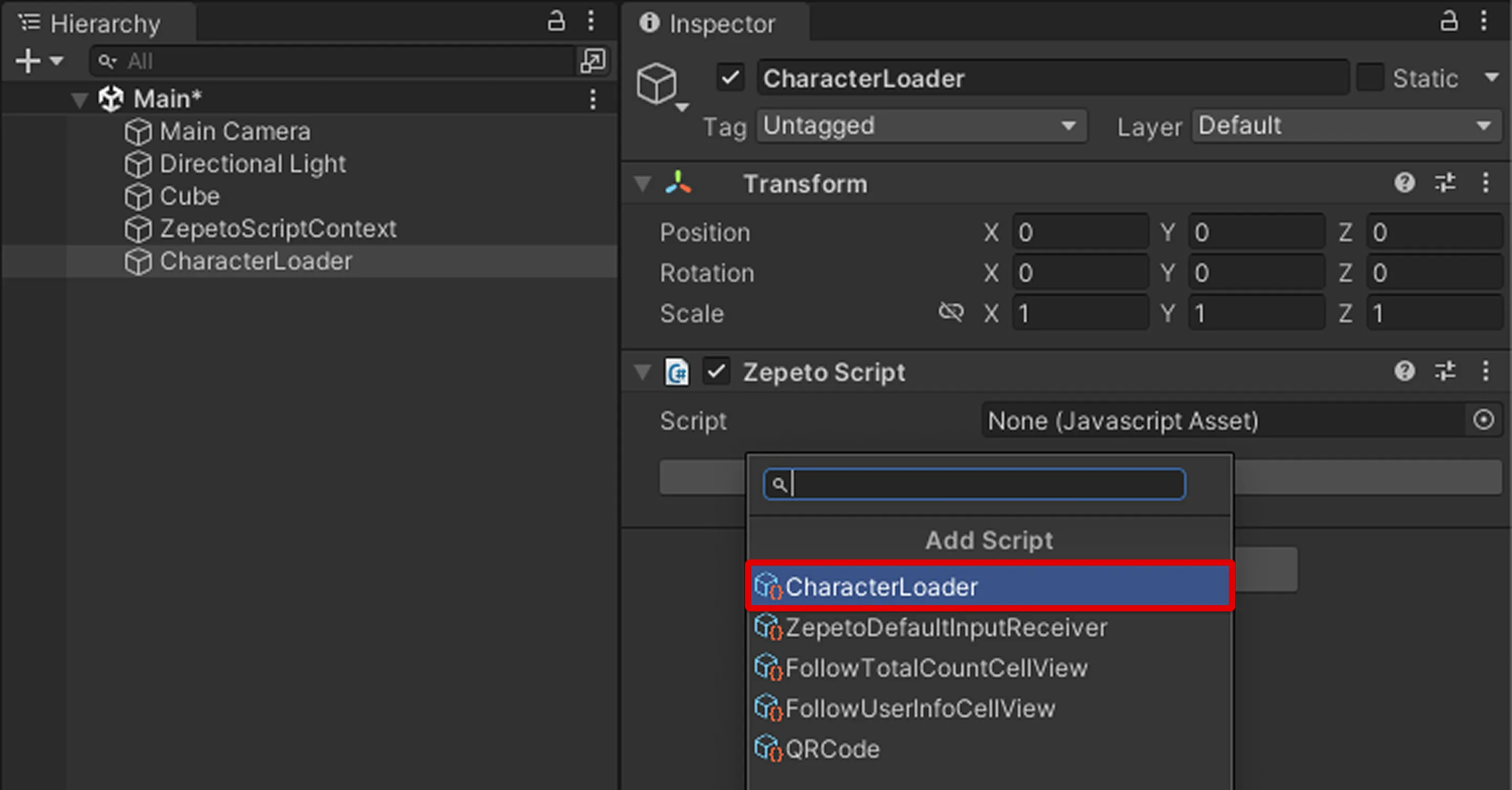Open the Static flags dropdown arrow
Viewport: 1512px width, 790px height.
click(x=1492, y=78)
